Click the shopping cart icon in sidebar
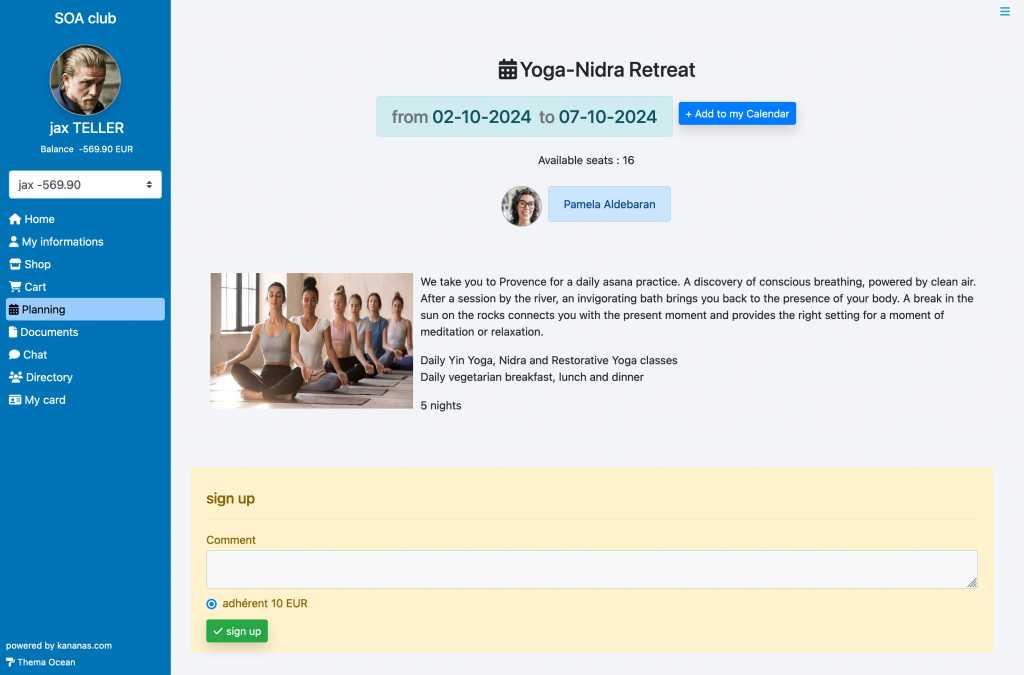This screenshot has height=675, width=1024. coord(15,287)
